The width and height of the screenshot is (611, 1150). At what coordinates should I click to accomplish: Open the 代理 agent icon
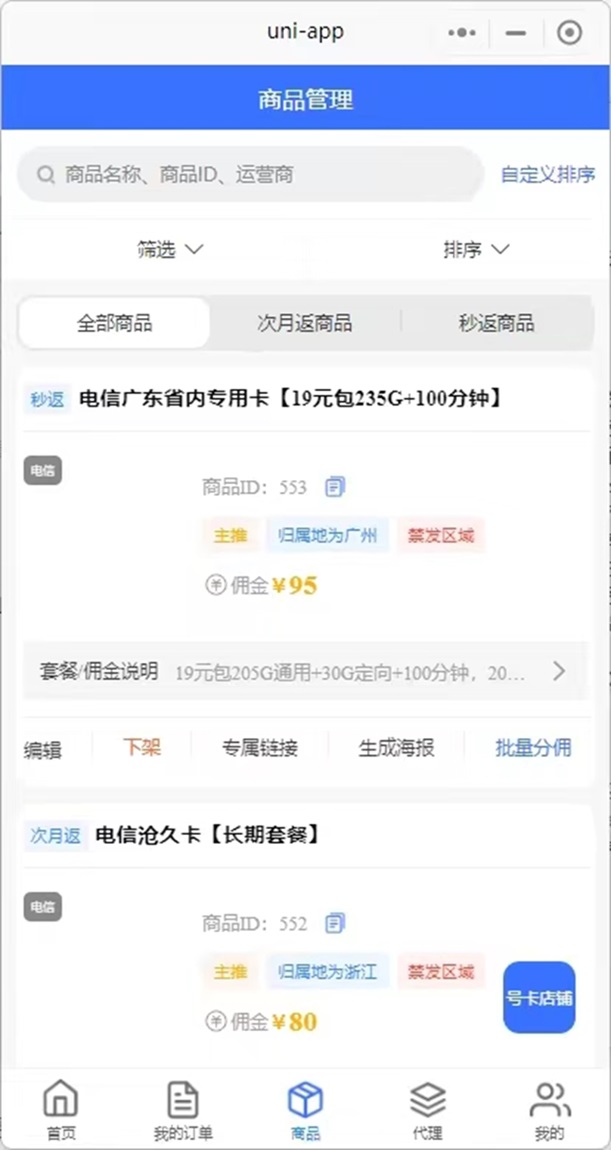[428, 1100]
